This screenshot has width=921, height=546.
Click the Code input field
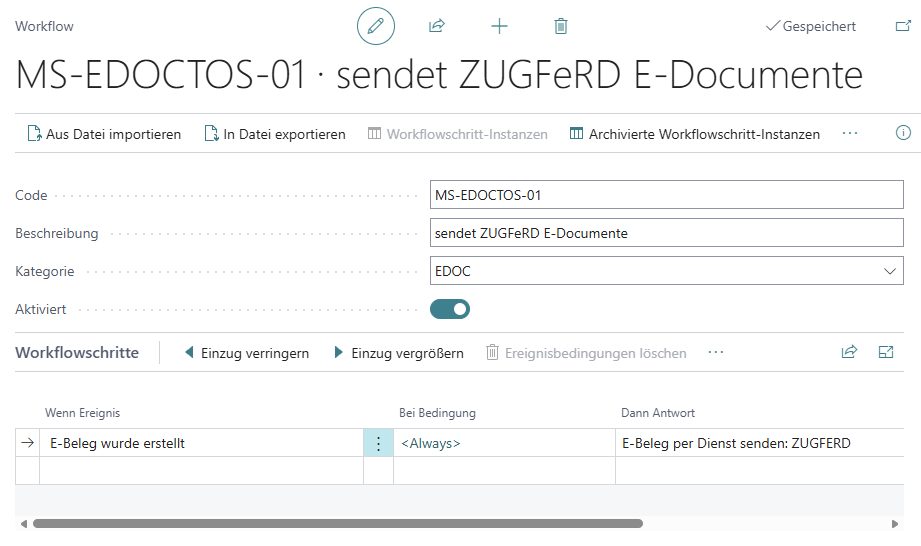667,195
